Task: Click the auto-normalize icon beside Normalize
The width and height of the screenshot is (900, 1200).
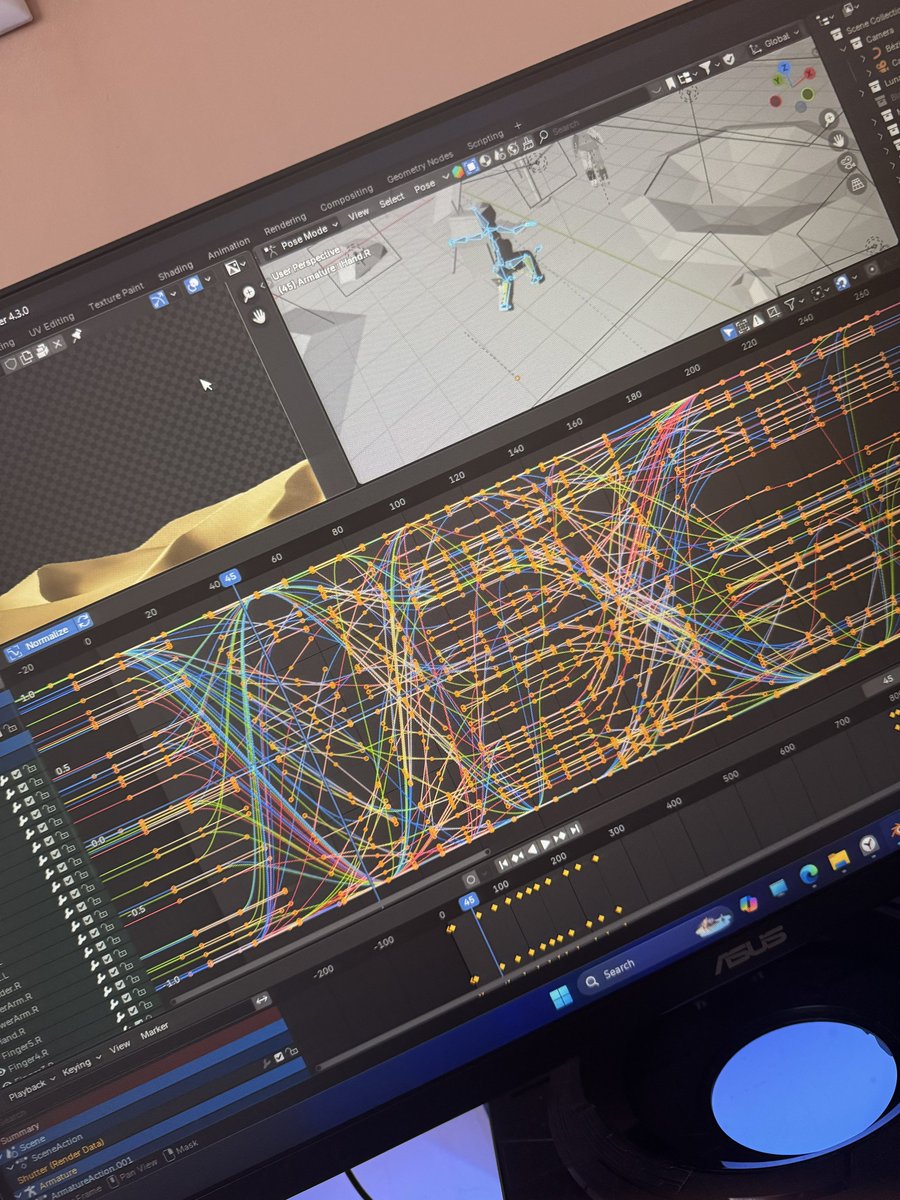Action: [x=84, y=620]
